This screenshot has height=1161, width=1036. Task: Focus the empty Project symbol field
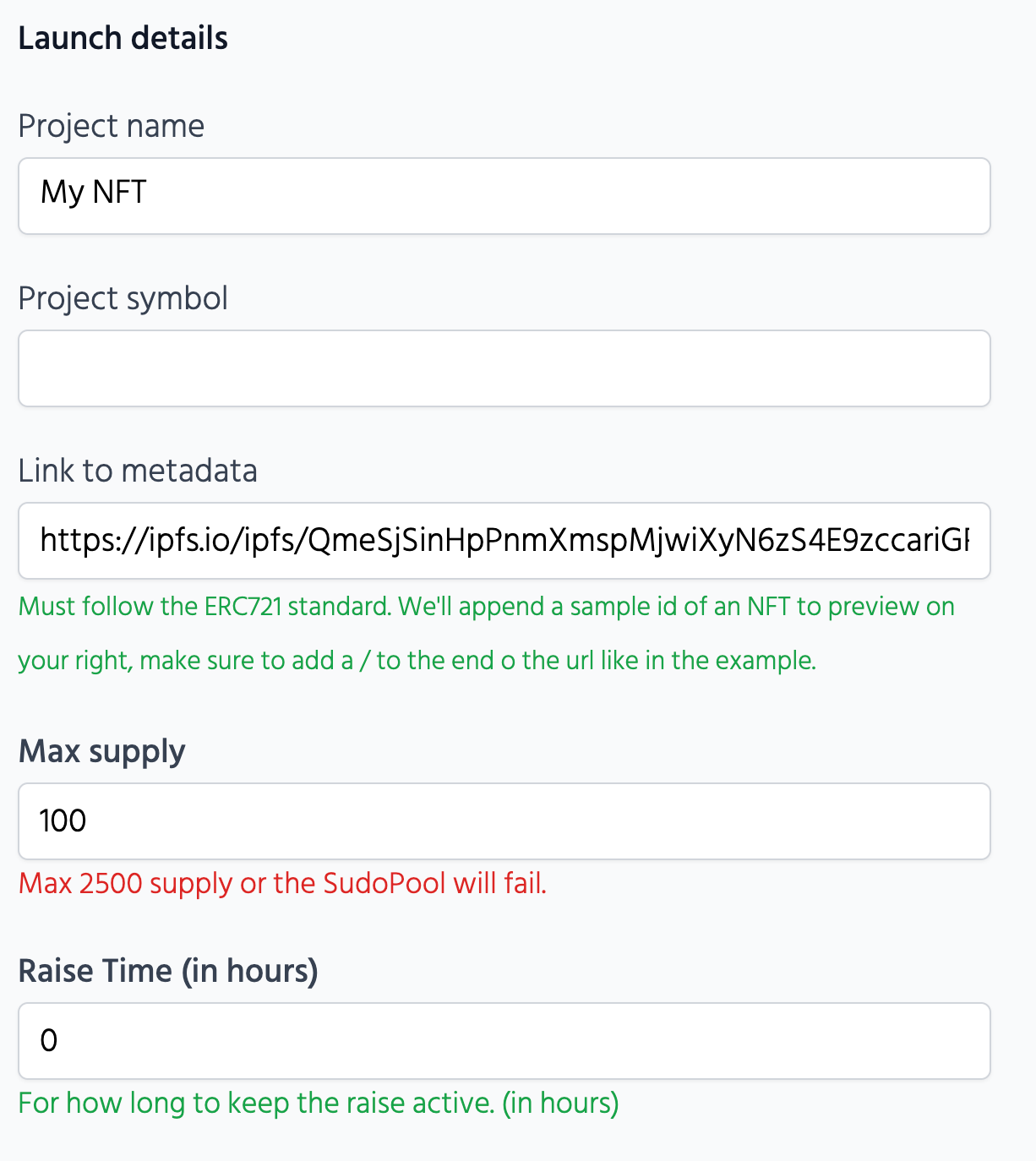(504, 368)
